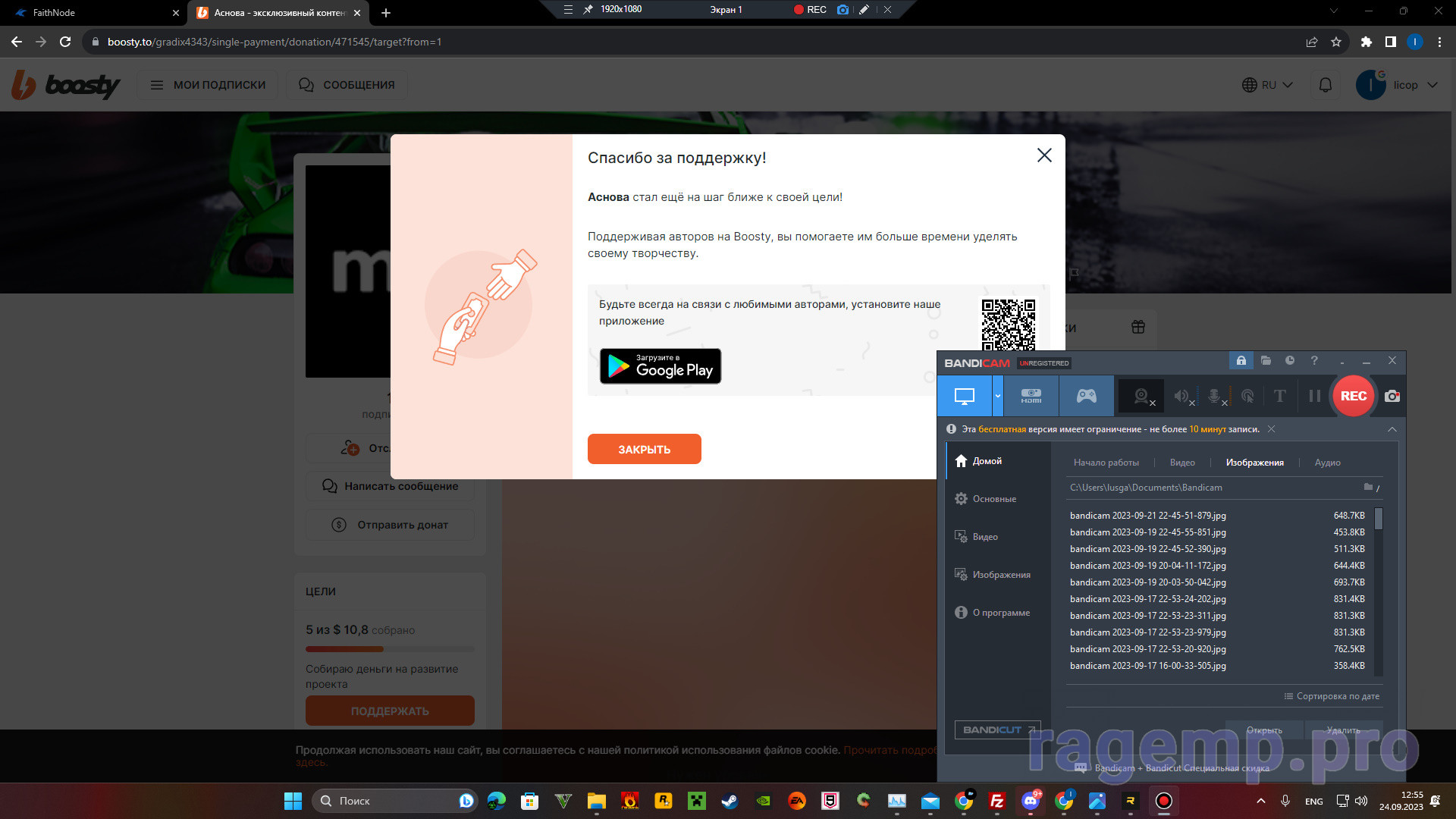Click Написать сообщение button
The width and height of the screenshot is (1456, 819).
pos(390,486)
